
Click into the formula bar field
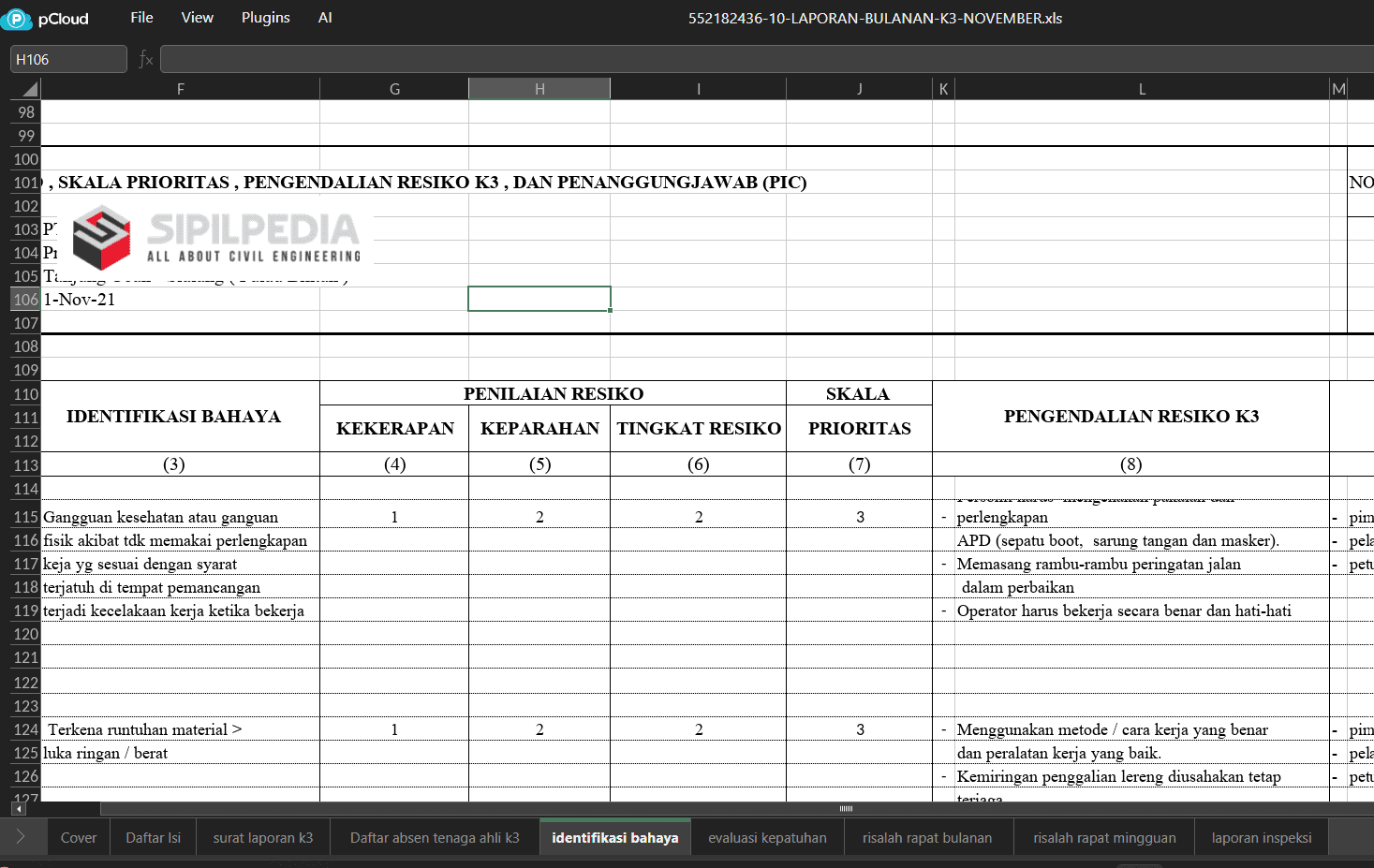tap(749, 59)
